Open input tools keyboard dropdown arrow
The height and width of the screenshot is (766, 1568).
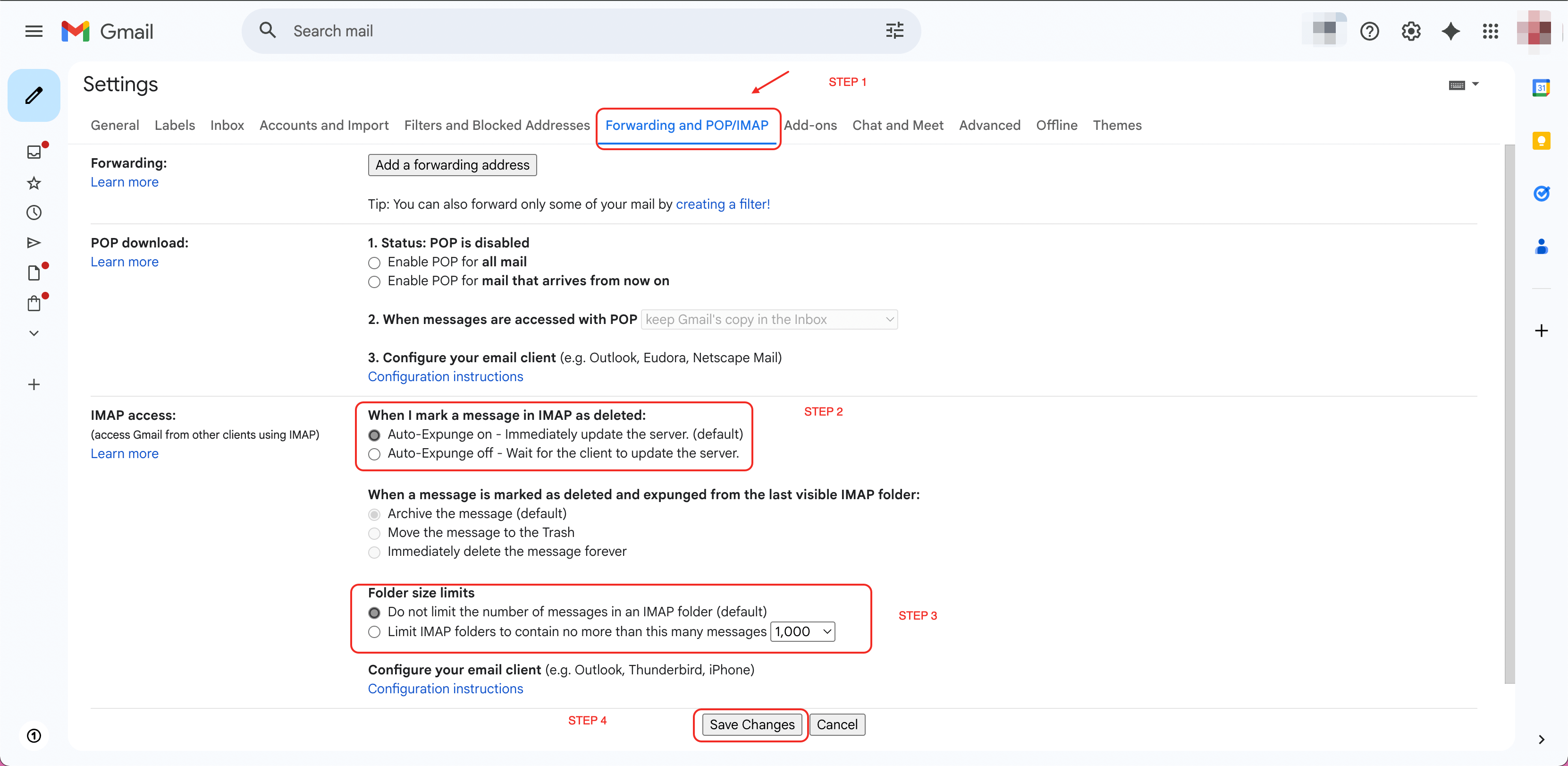click(x=1475, y=84)
